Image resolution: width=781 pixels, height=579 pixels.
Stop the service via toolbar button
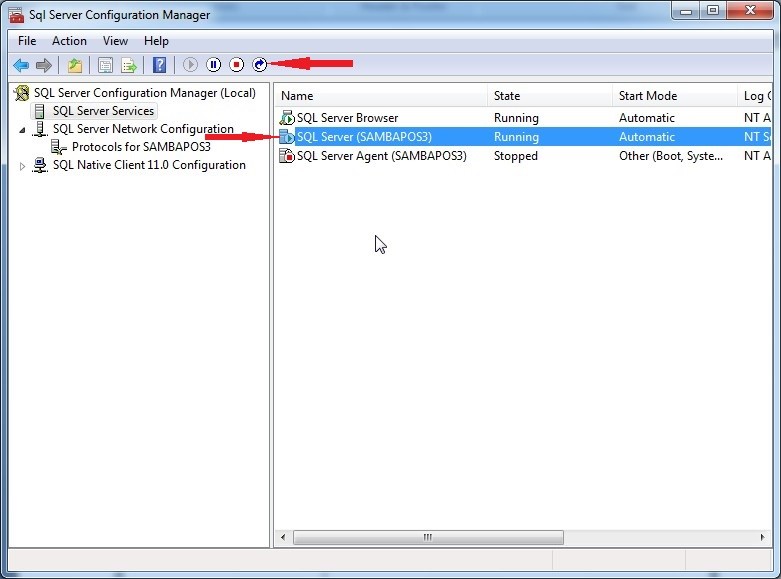(237, 64)
